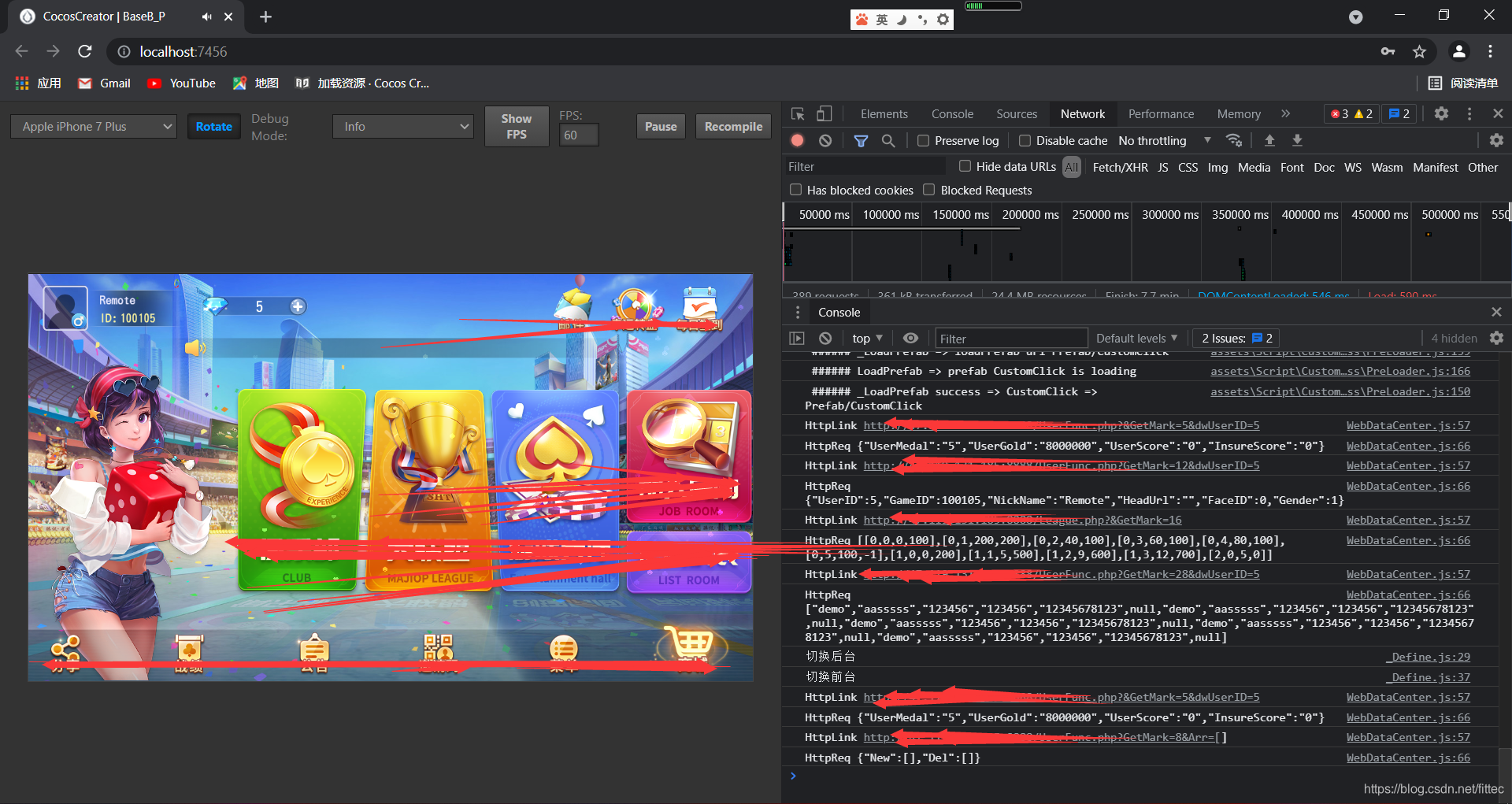Close the Console drawer
The height and width of the screenshot is (804, 1512).
1496,313
